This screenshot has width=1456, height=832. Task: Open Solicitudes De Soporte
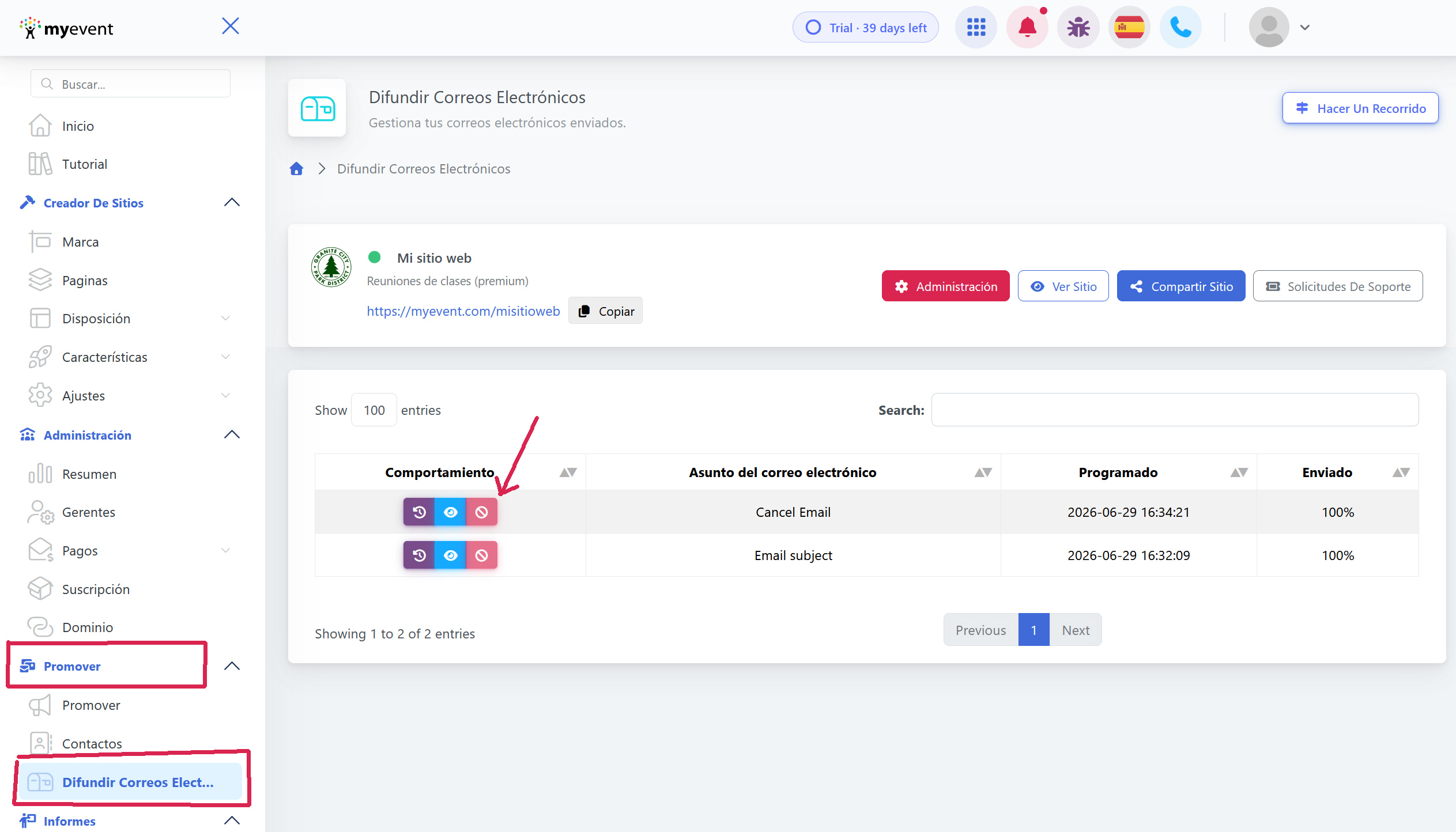(1338, 286)
